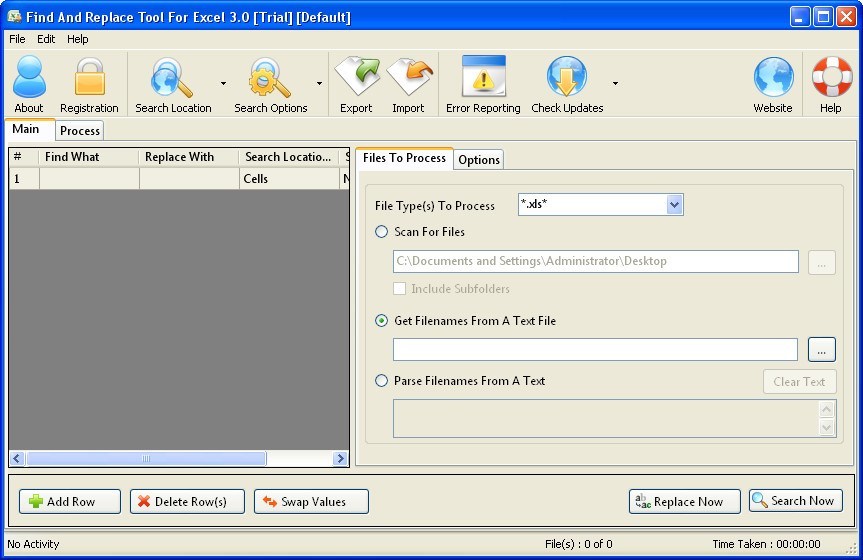This screenshot has height=560, width=863.
Task: Click the Replace Now button
Action: (x=685, y=502)
